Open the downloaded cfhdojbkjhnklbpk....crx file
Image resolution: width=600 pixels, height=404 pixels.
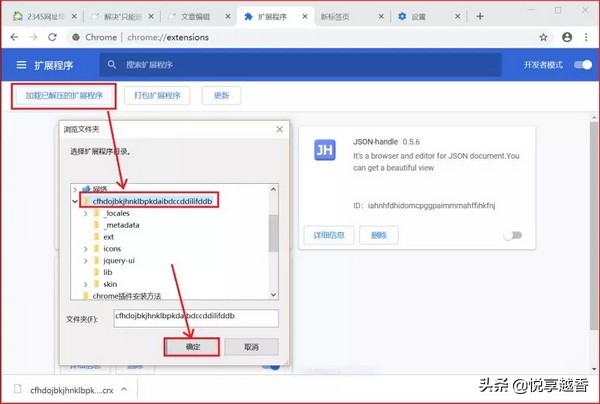tap(72, 390)
